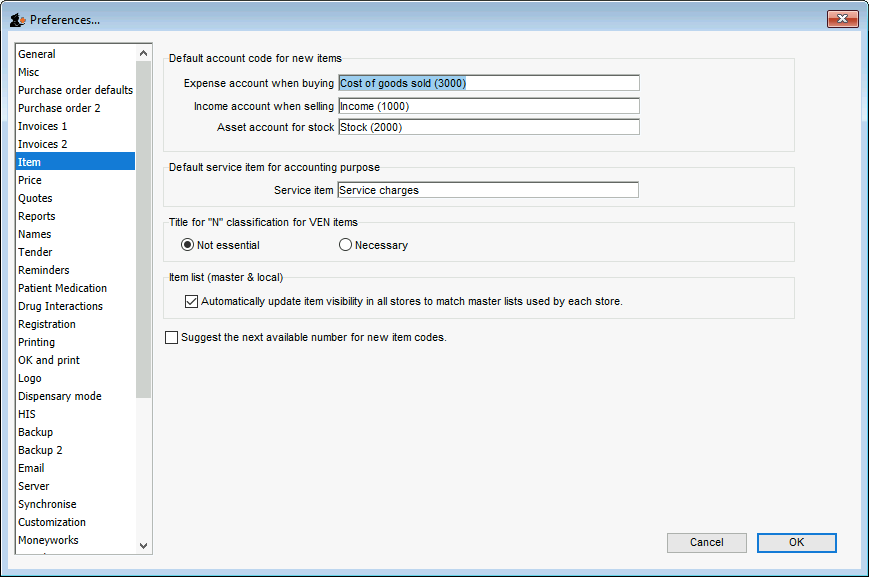Select the Not essential radio option
The height and width of the screenshot is (577, 869).
coord(187,245)
